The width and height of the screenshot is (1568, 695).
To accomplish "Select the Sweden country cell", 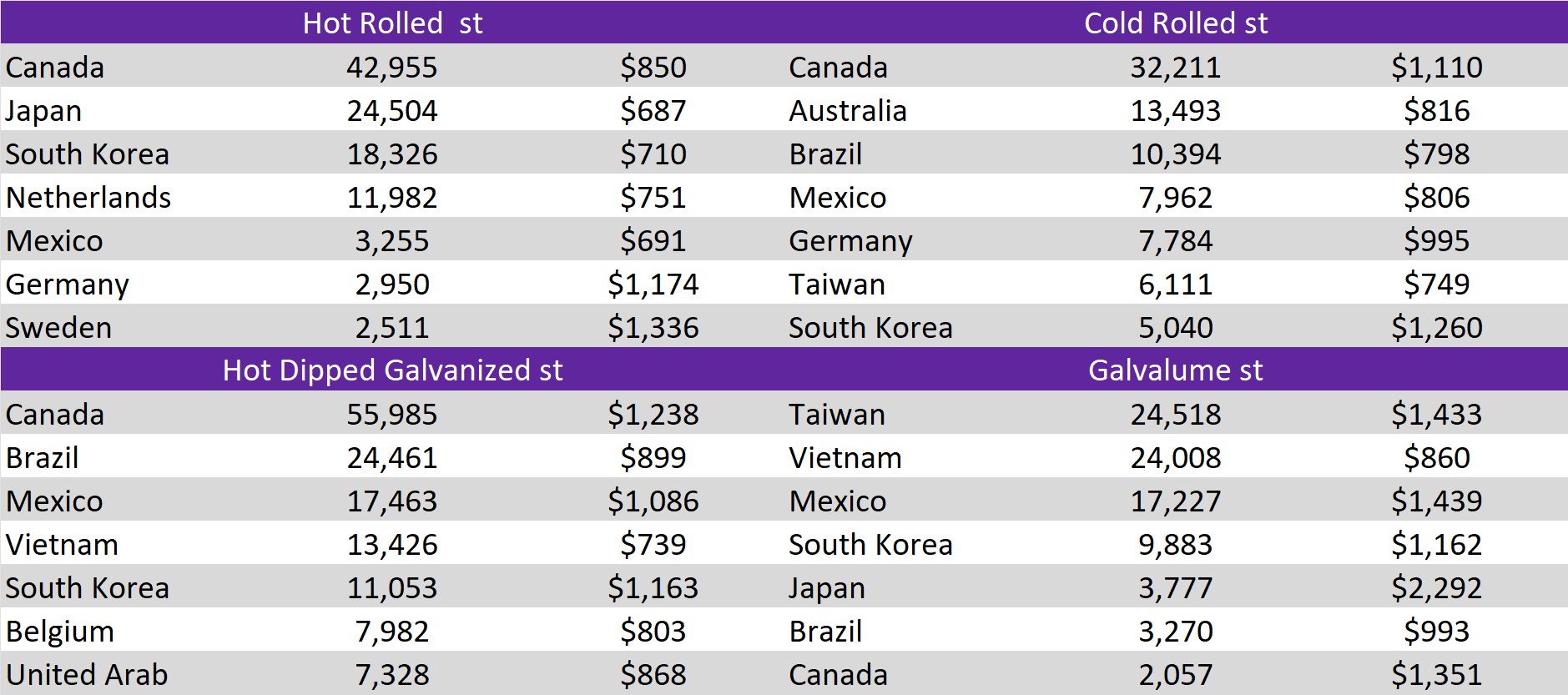I will click(x=58, y=328).
